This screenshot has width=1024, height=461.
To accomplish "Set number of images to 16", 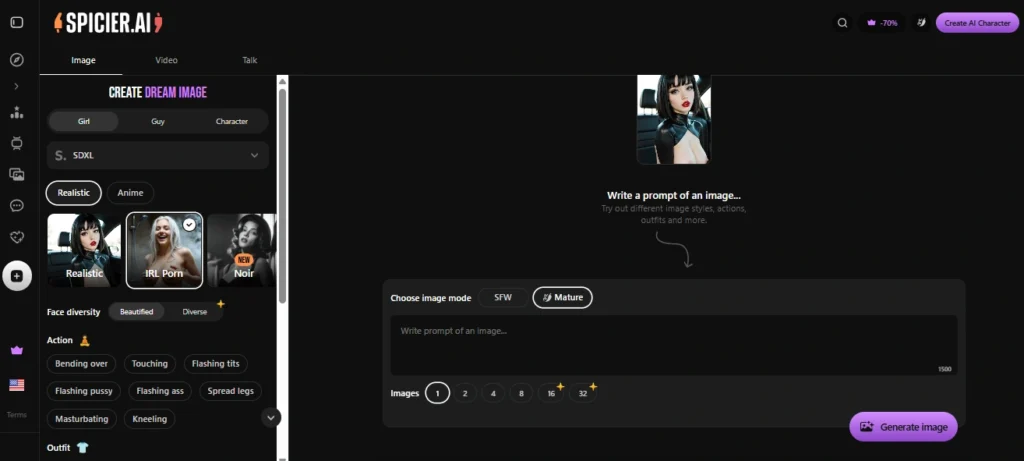I will tap(551, 394).
